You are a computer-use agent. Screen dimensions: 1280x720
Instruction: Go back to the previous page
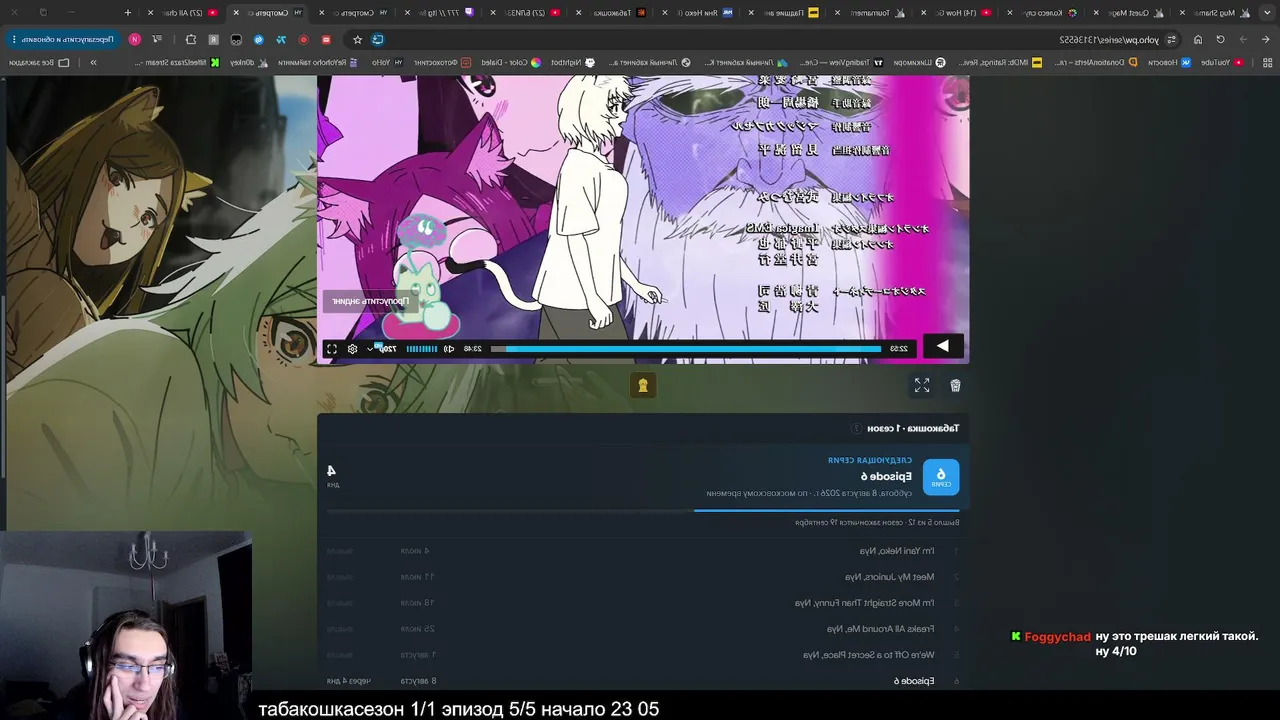click(1265, 39)
